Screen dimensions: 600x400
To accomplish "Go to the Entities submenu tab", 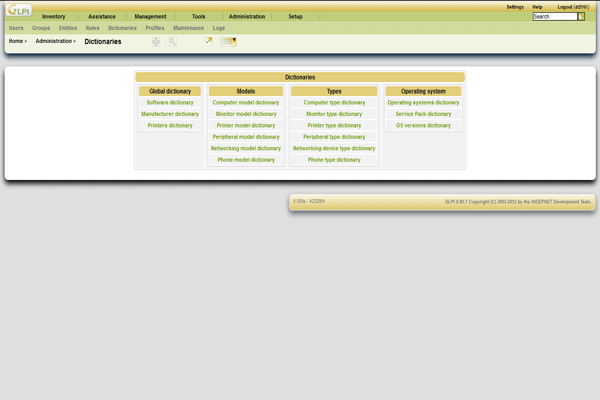I will [x=68, y=28].
